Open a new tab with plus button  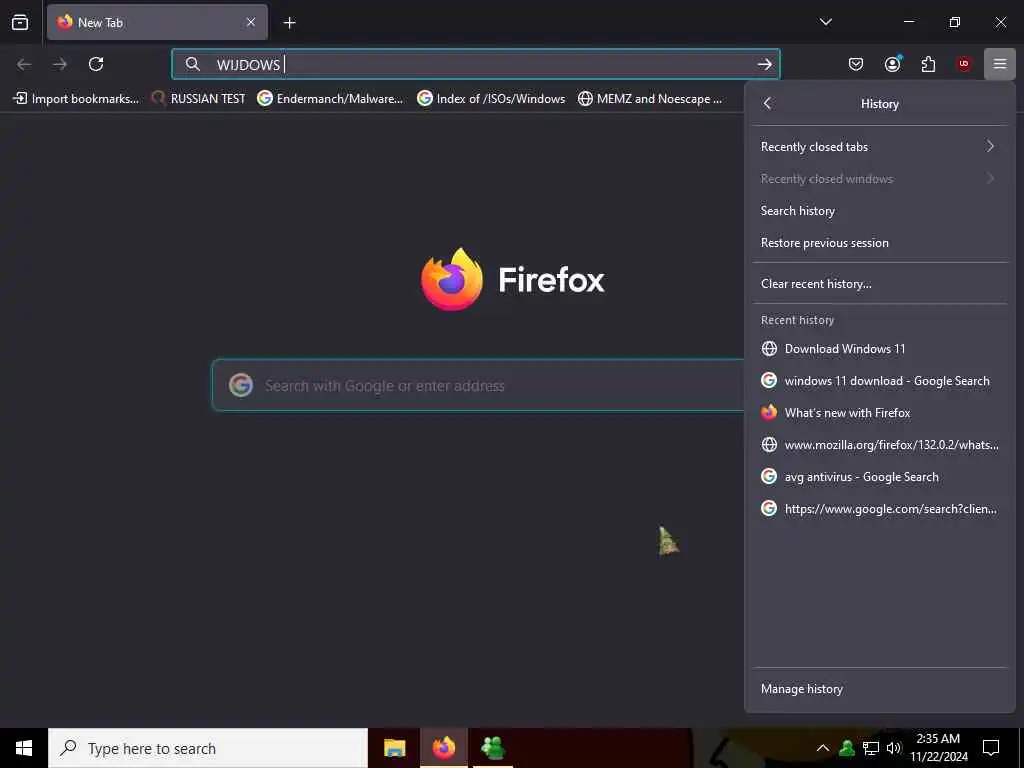[289, 23]
